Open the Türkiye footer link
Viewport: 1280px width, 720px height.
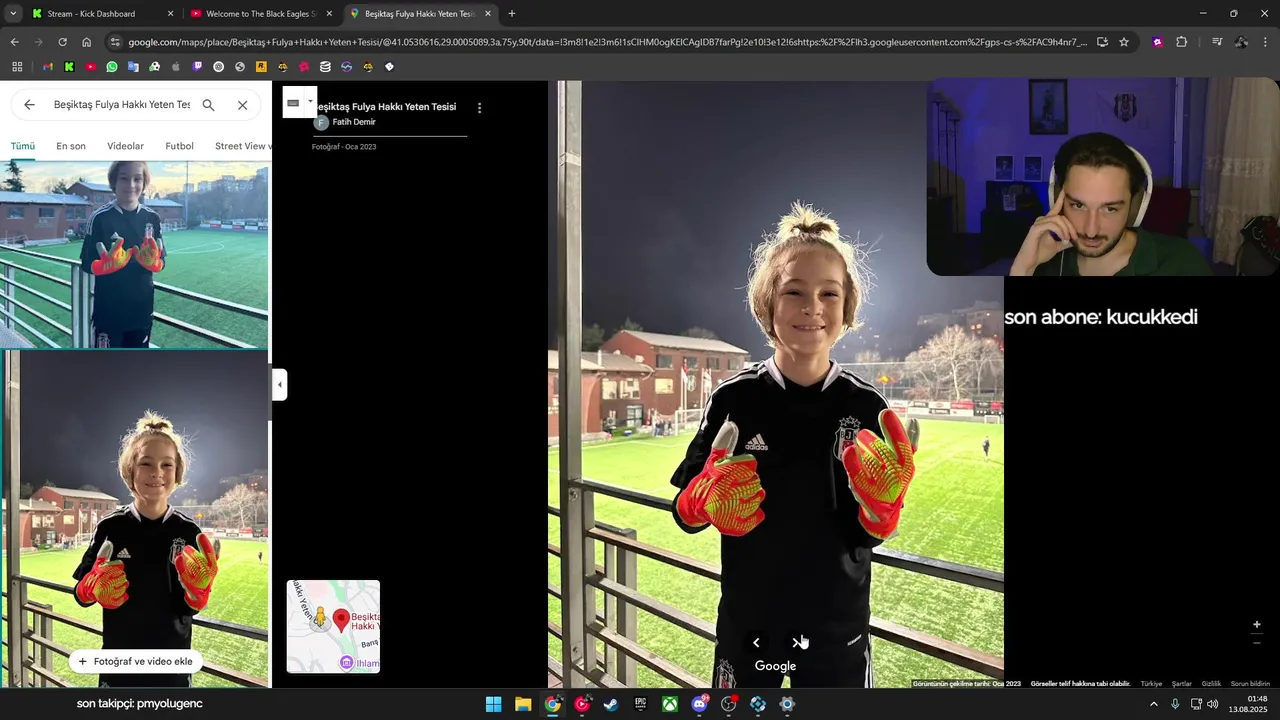coord(1151,684)
